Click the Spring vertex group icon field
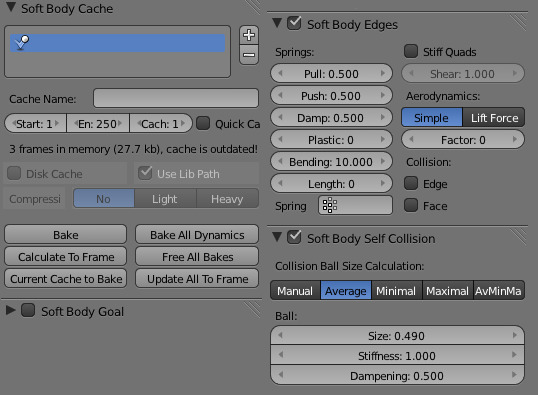This screenshot has width=538, height=395. point(355,206)
